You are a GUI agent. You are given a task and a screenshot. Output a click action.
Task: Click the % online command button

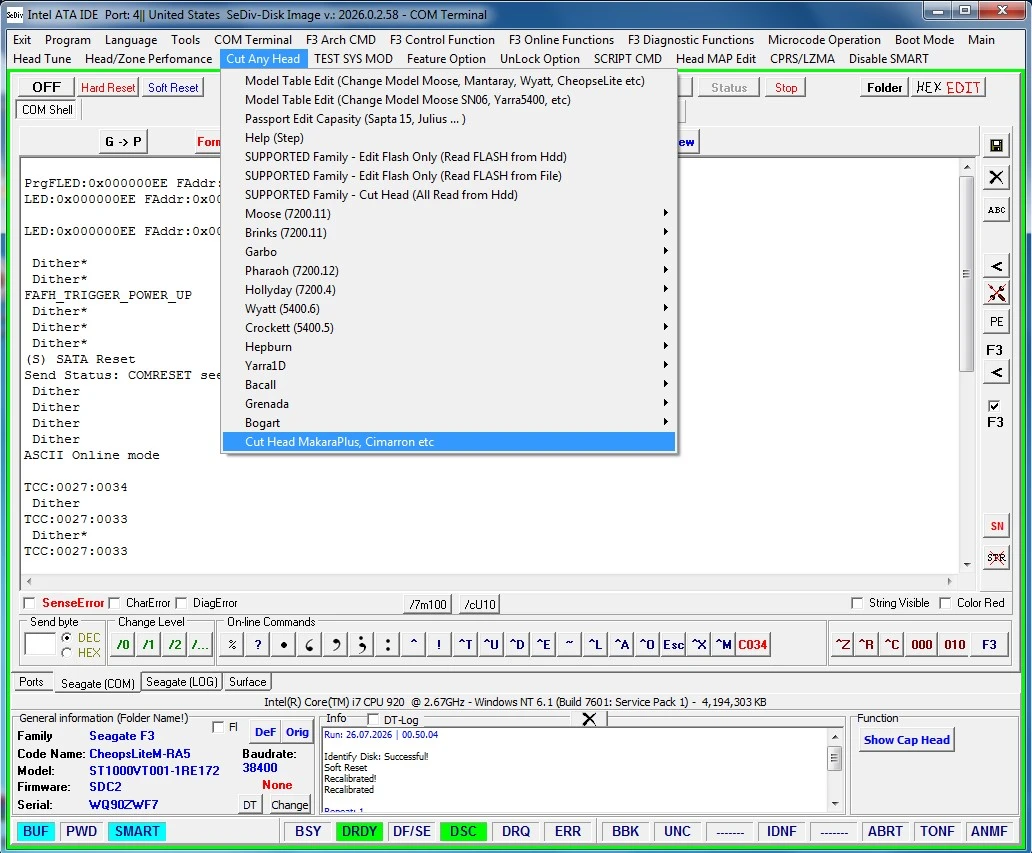click(232, 644)
